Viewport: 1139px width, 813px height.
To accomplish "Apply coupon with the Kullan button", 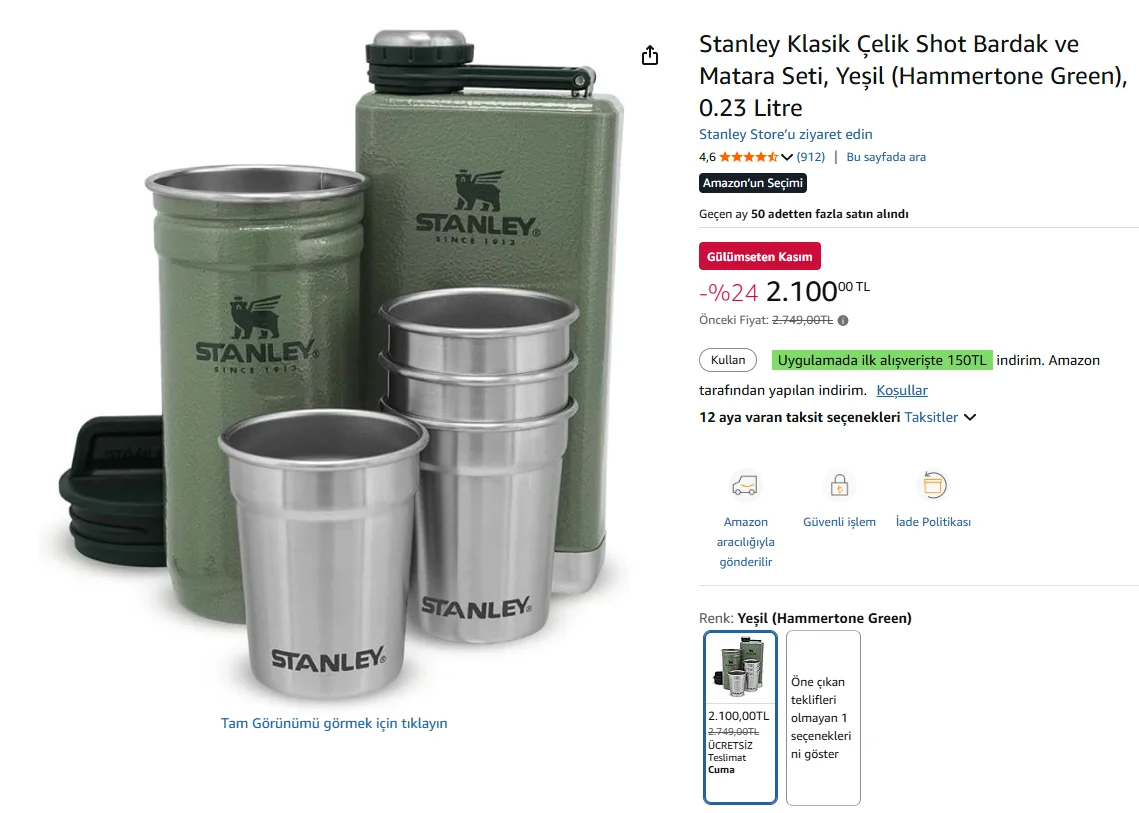I will tap(728, 360).
